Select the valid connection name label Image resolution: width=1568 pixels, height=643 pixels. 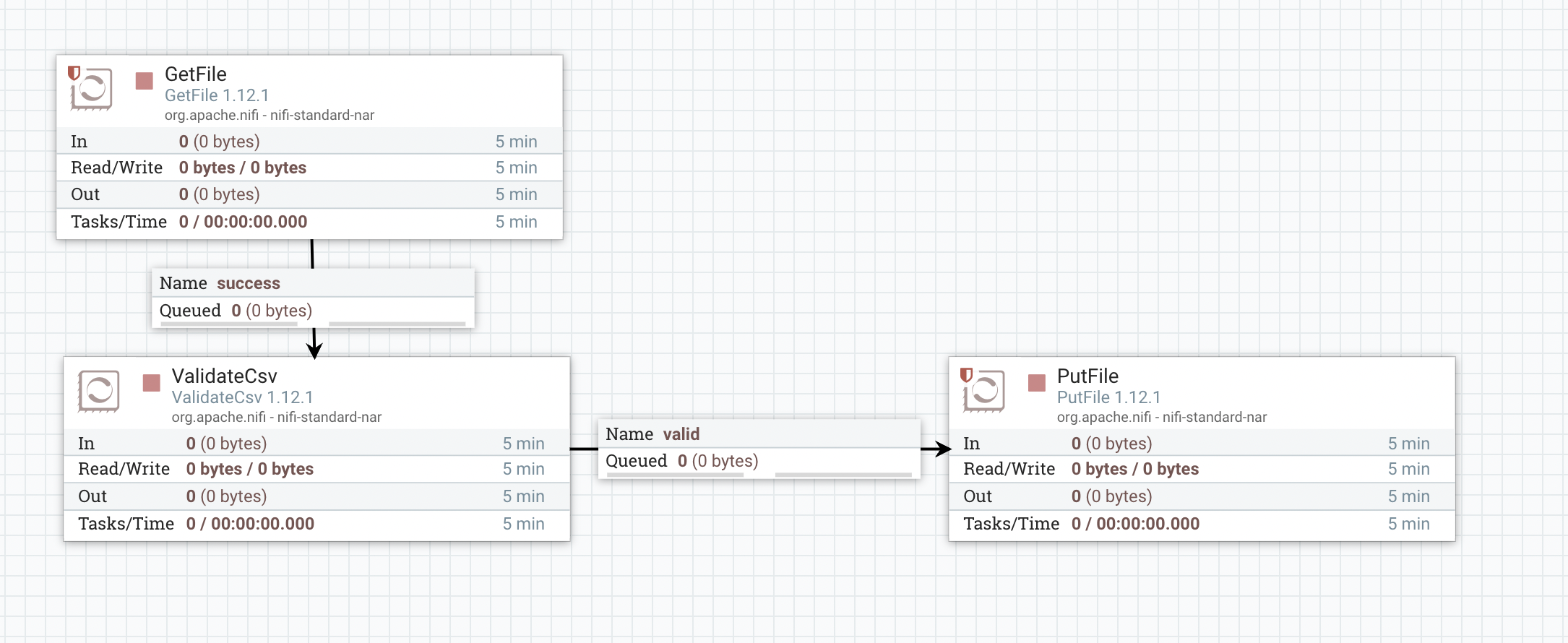(x=681, y=434)
